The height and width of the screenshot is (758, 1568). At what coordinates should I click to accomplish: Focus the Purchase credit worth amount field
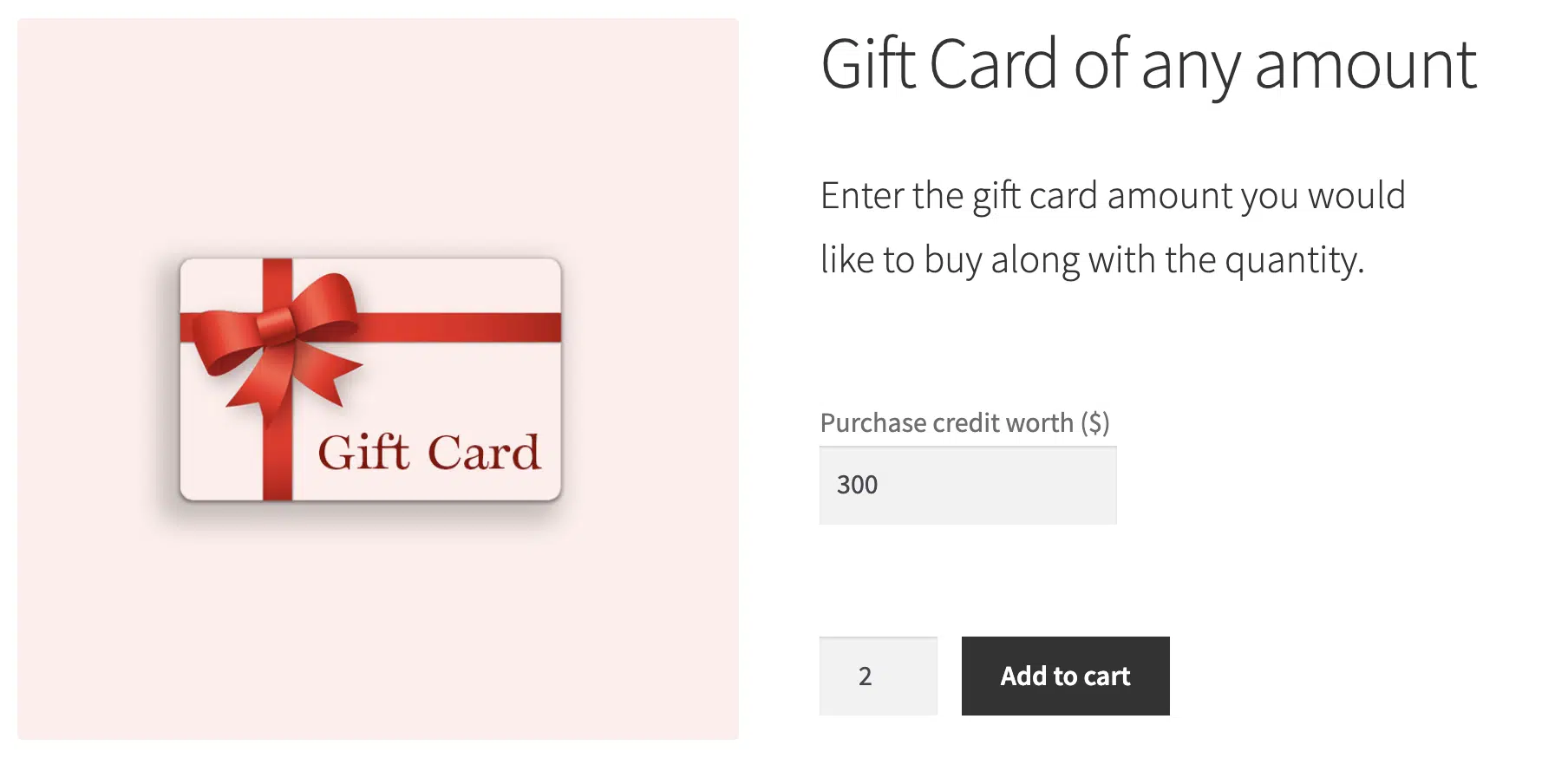click(x=967, y=485)
